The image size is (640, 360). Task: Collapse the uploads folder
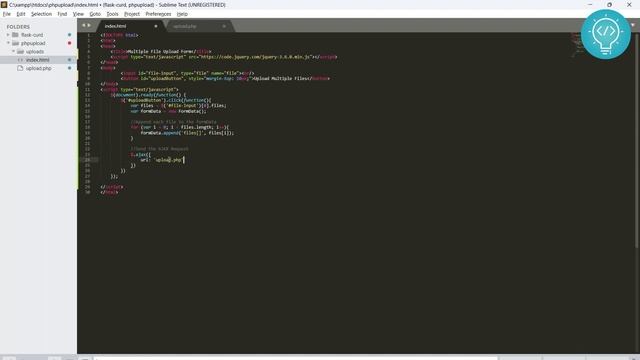(x=13, y=51)
